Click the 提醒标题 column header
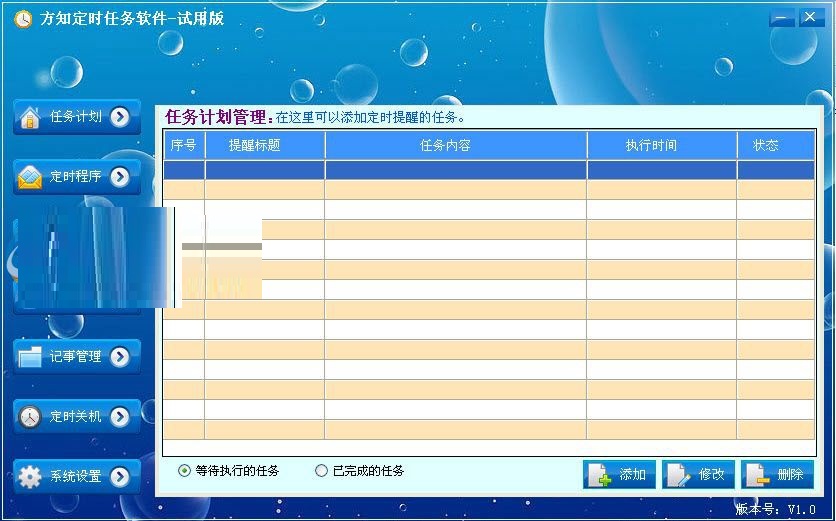Viewport: 836px width, 521px height. (265, 145)
